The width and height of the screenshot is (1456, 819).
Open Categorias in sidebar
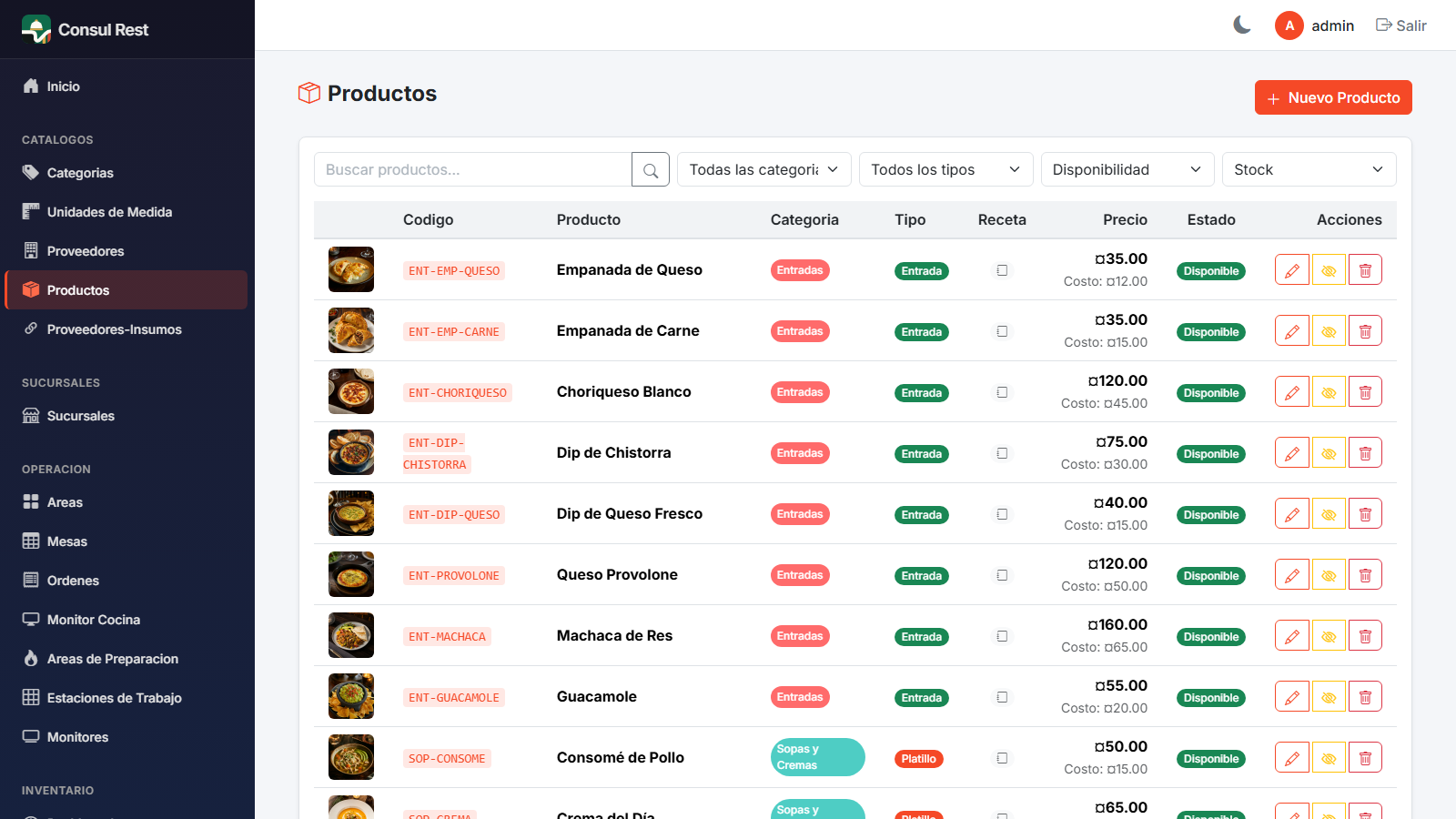pos(127,173)
